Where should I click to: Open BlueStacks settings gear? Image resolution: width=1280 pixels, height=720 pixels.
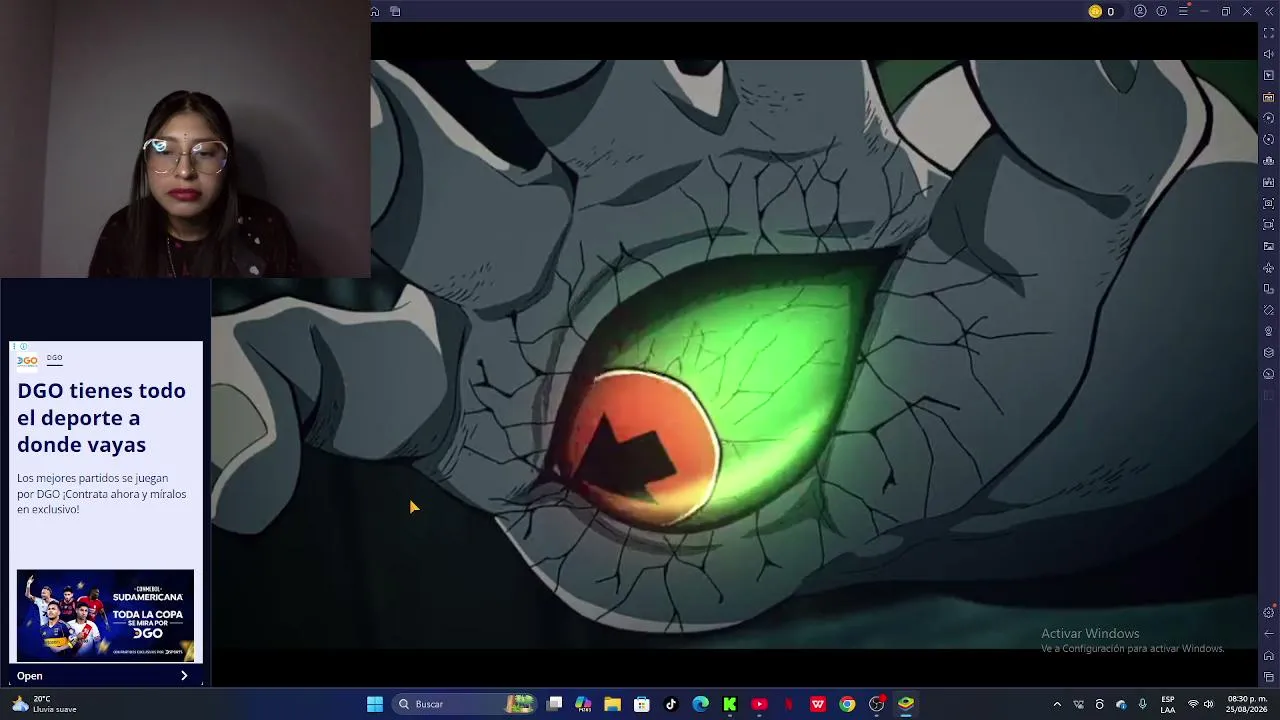click(1269, 612)
